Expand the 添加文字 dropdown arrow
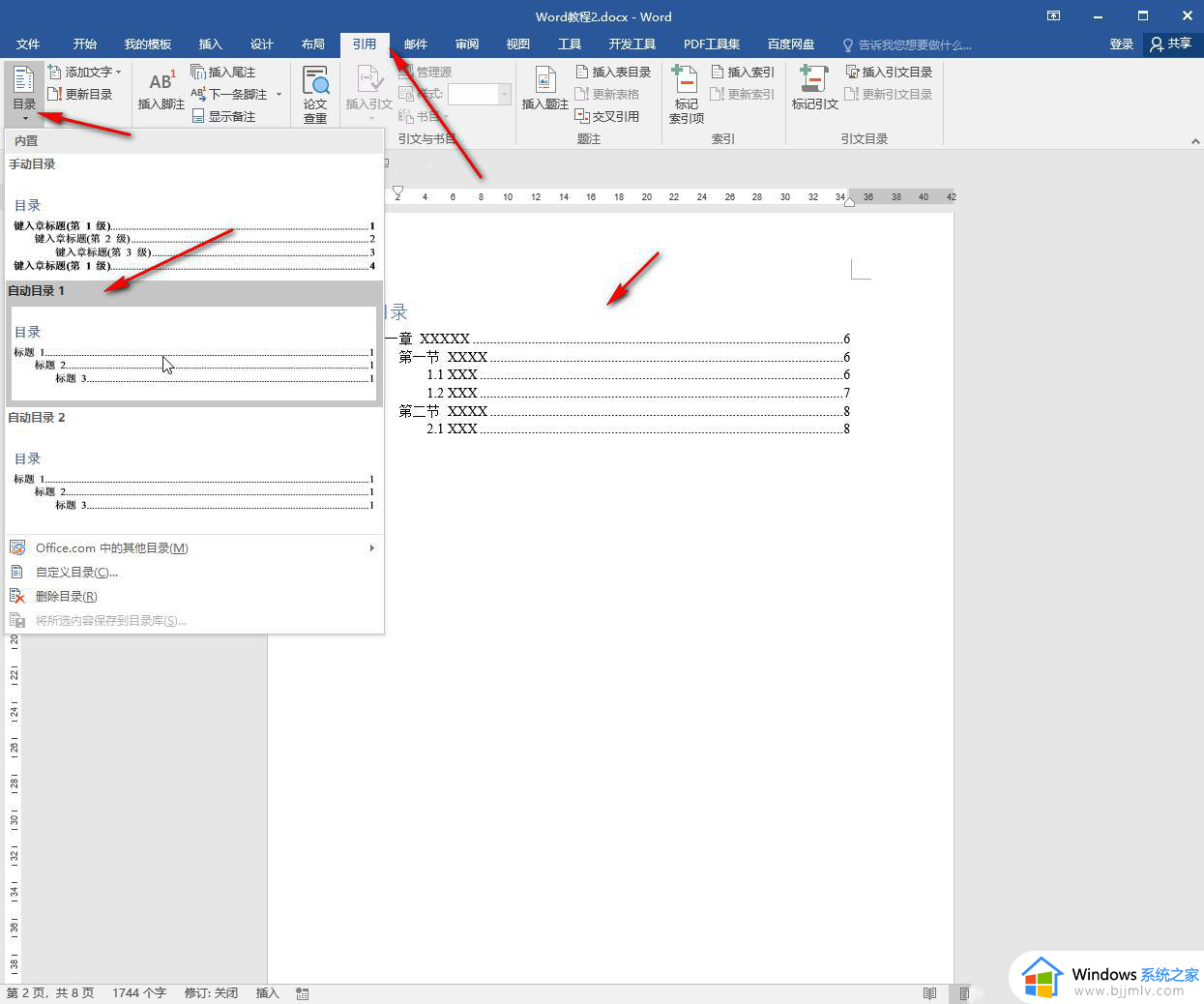 [119, 72]
